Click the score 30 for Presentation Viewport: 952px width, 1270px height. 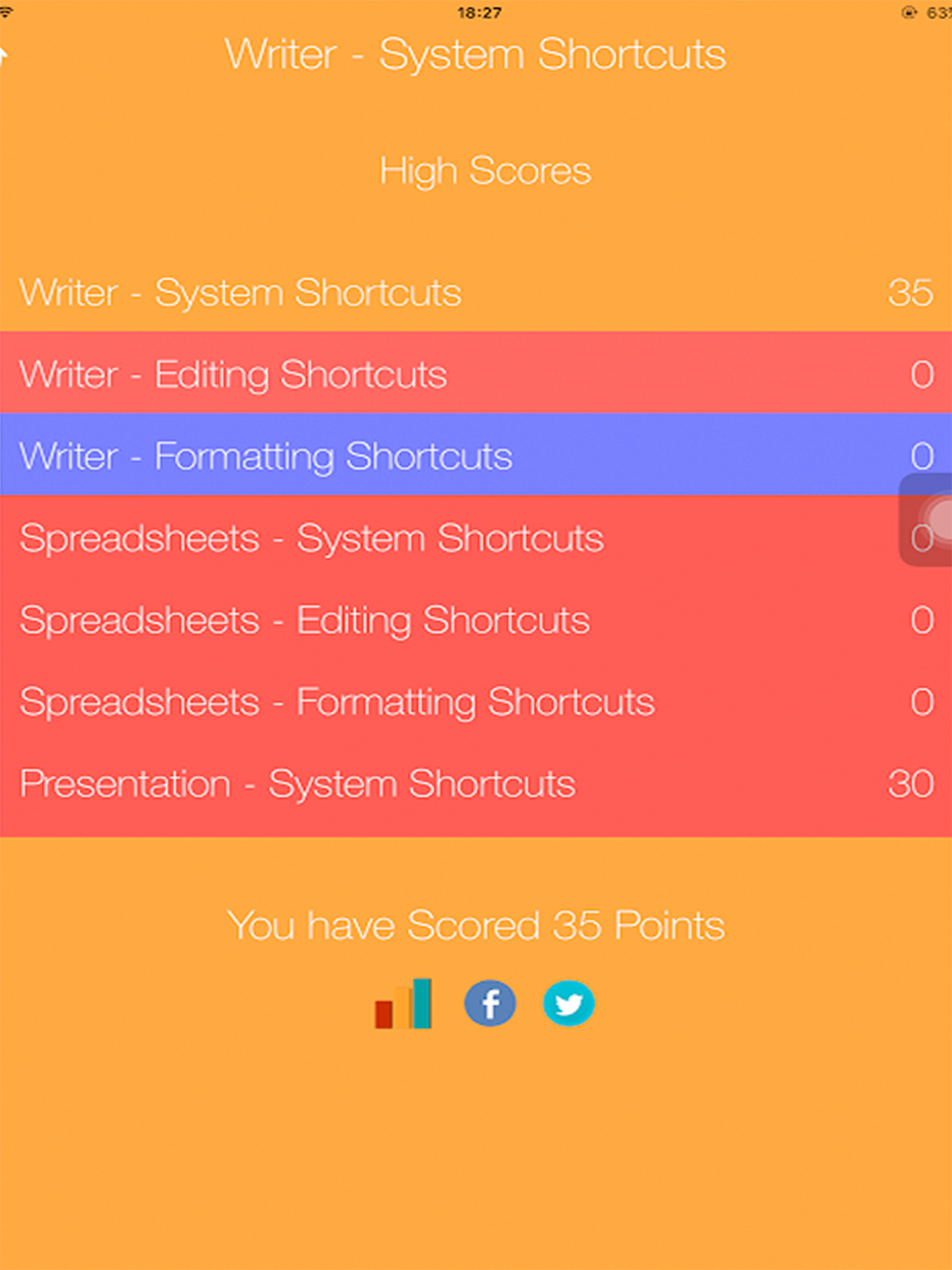tap(909, 784)
